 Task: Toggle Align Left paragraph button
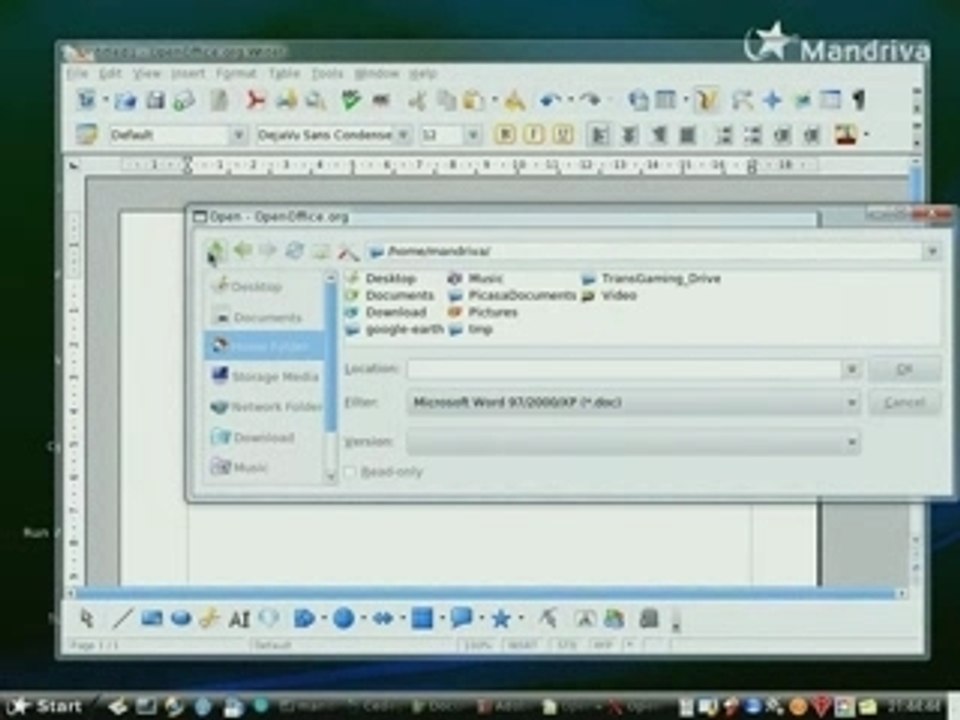pos(598,135)
